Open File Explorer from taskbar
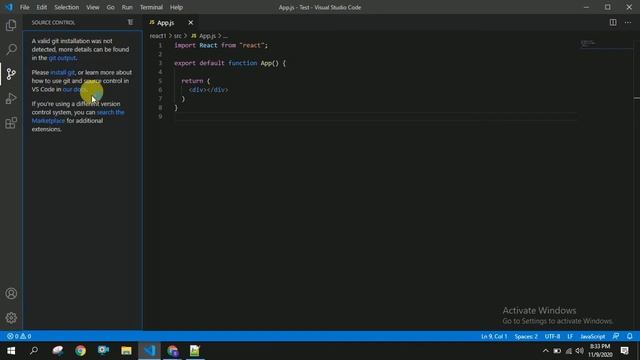Image resolution: width=640 pixels, height=360 pixels. pyautogui.click(x=126, y=351)
